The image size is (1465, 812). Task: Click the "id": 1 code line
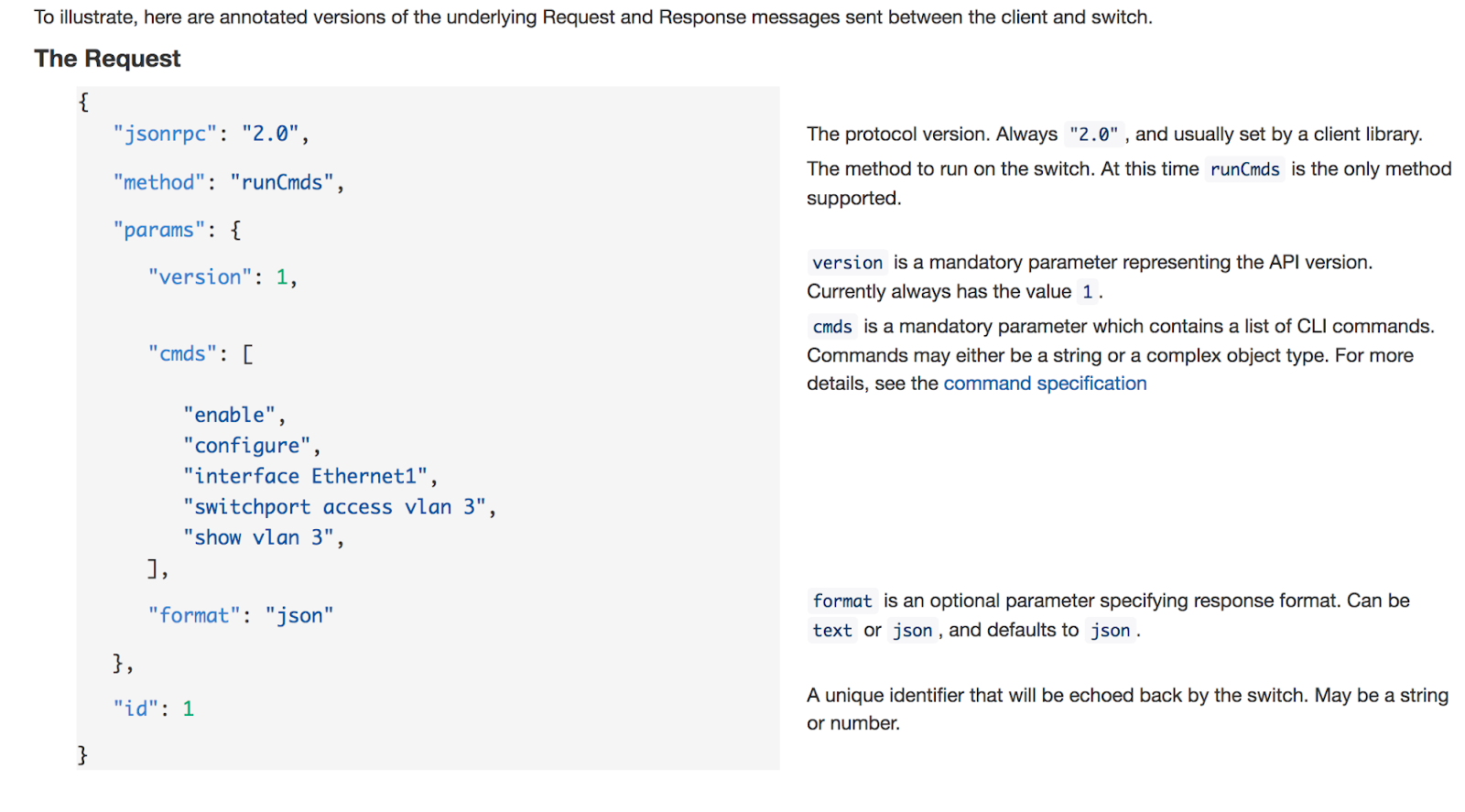point(153,709)
